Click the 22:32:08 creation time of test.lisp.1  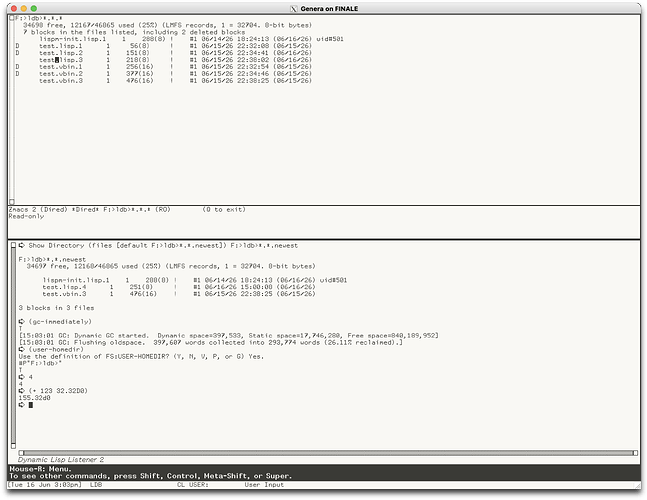pos(253,46)
